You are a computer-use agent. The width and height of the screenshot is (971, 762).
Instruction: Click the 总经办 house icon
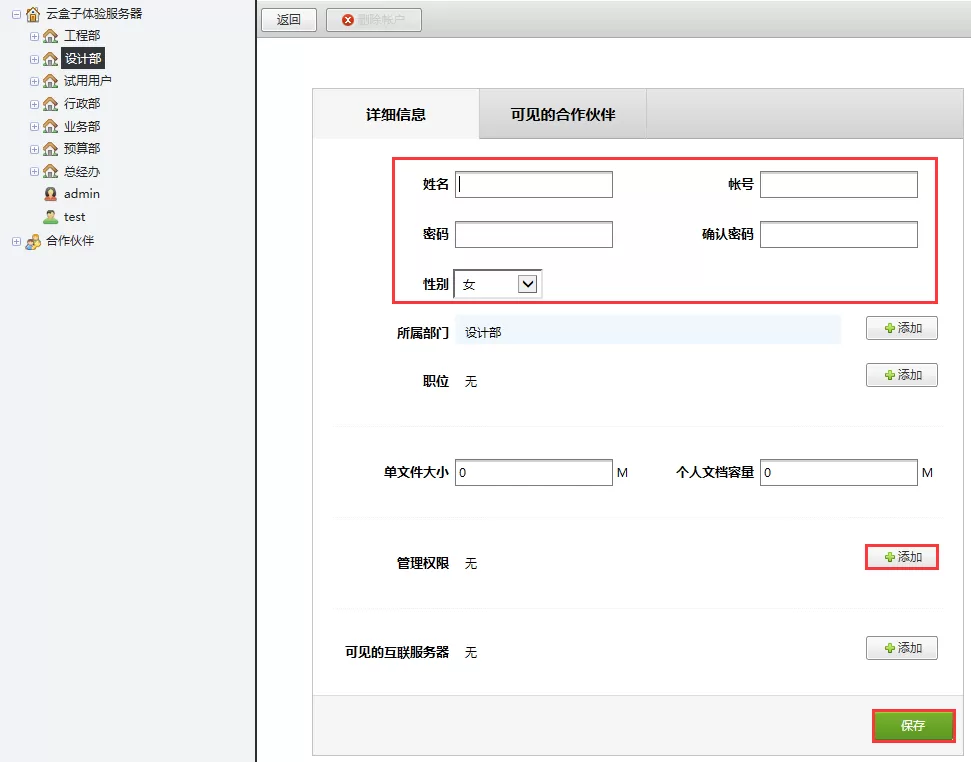(50, 171)
